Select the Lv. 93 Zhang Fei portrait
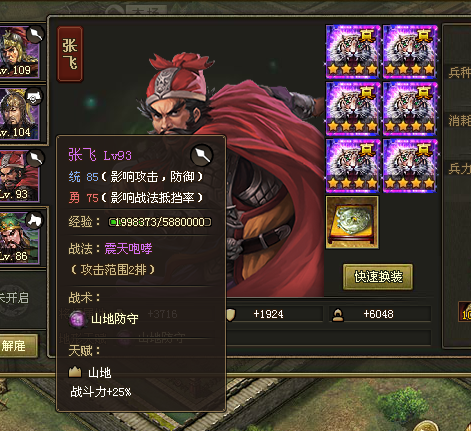The image size is (471, 431). click(x=19, y=176)
